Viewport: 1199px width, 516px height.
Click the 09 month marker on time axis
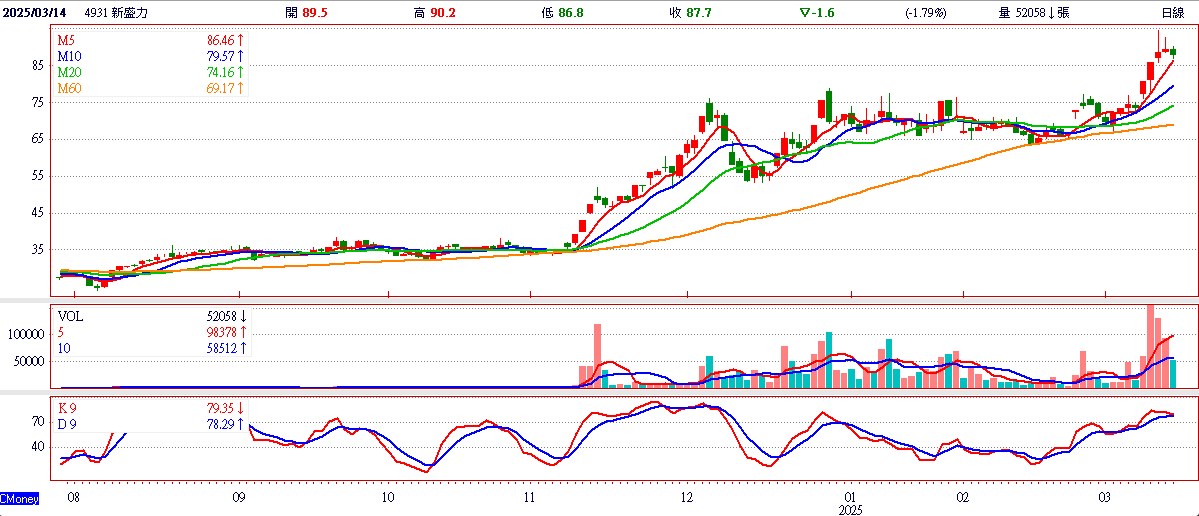[239, 498]
